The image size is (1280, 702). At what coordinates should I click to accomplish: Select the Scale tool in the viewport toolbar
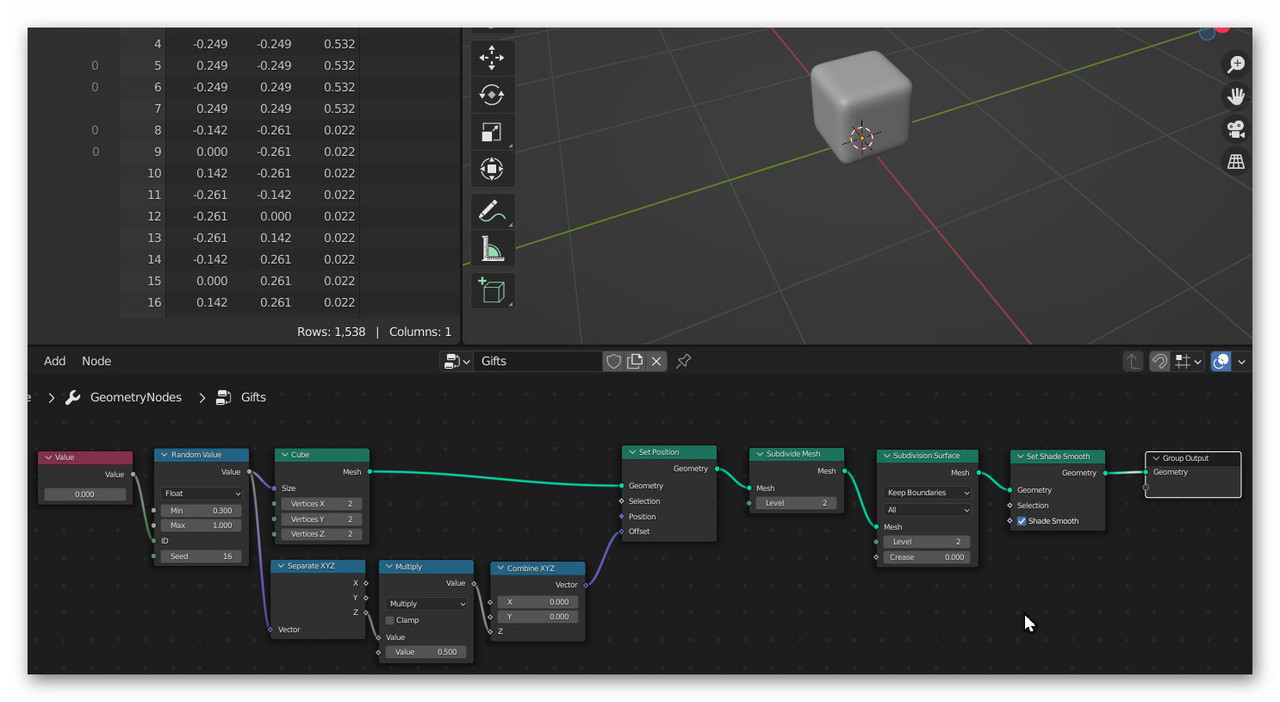(x=492, y=132)
